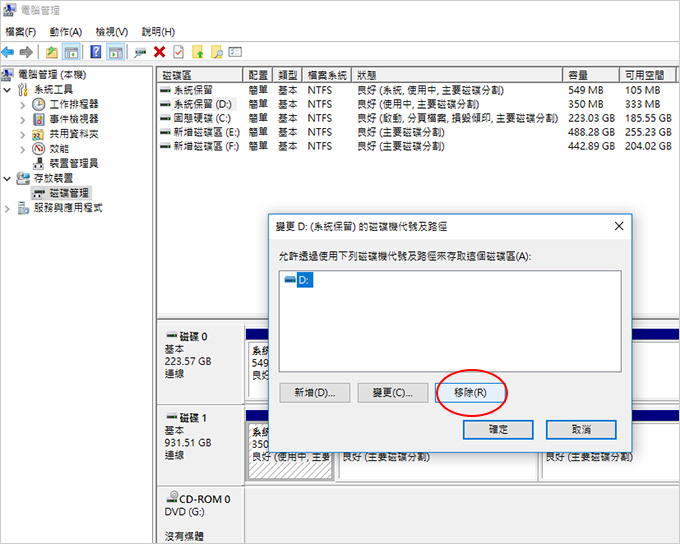
Task: Collapse the 存放裝置 tree node
Action: [7, 178]
